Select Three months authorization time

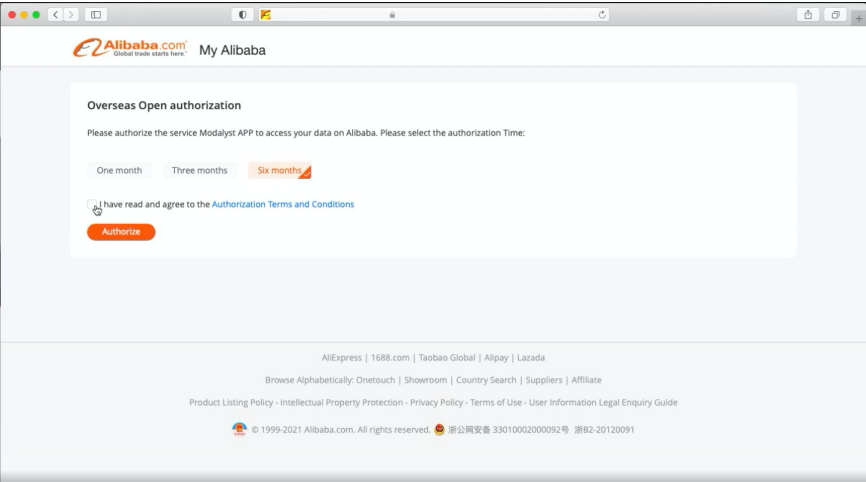199,171
